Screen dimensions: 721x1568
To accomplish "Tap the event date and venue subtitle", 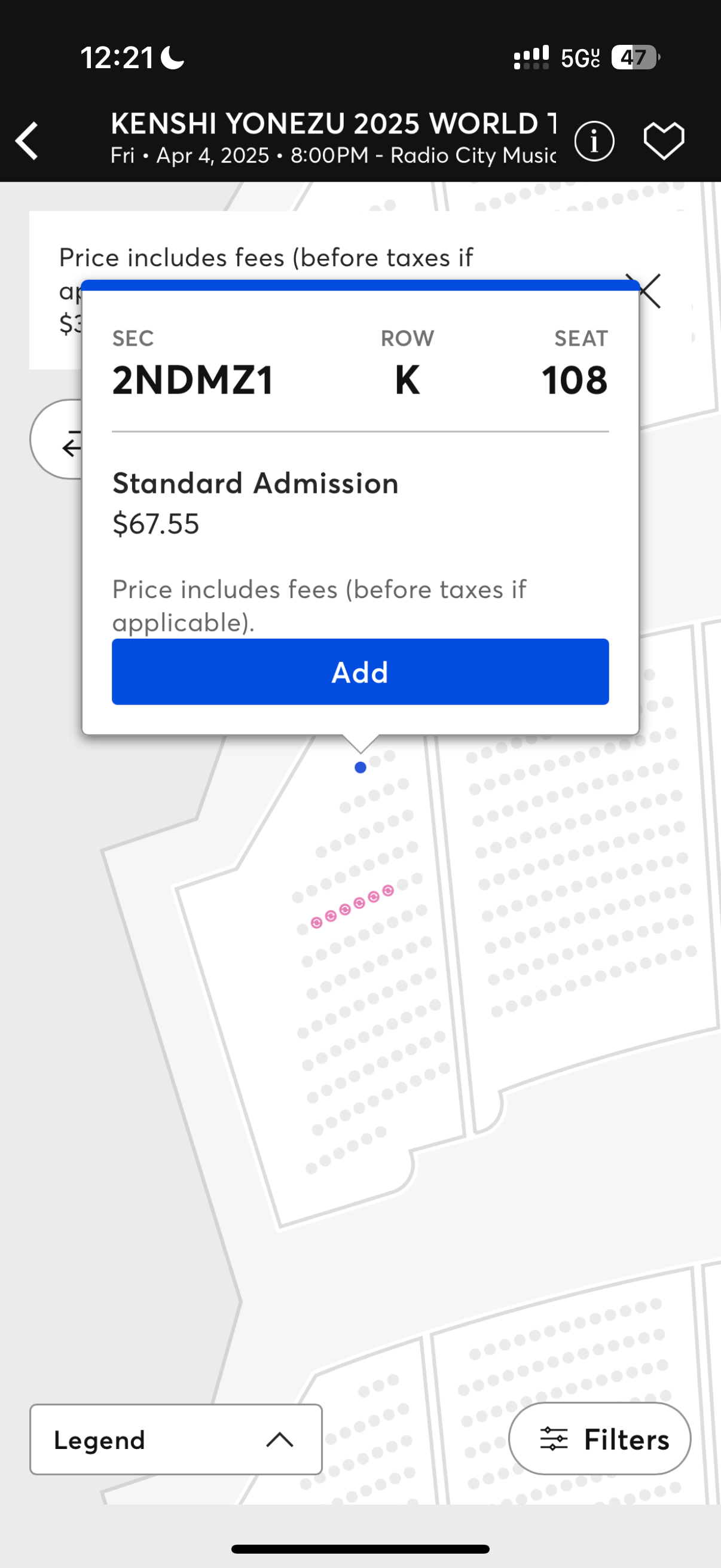I will coord(334,156).
